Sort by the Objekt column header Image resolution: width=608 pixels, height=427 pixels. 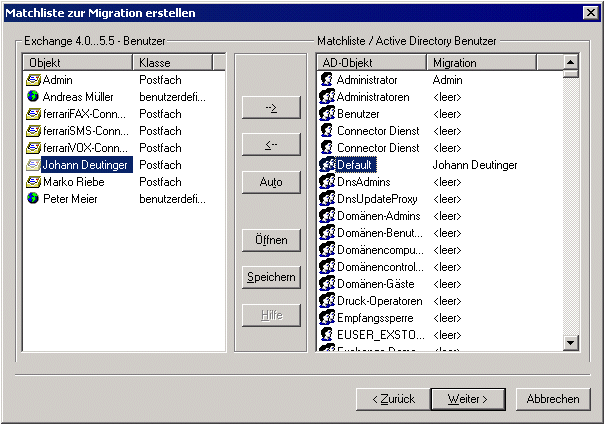78,63
